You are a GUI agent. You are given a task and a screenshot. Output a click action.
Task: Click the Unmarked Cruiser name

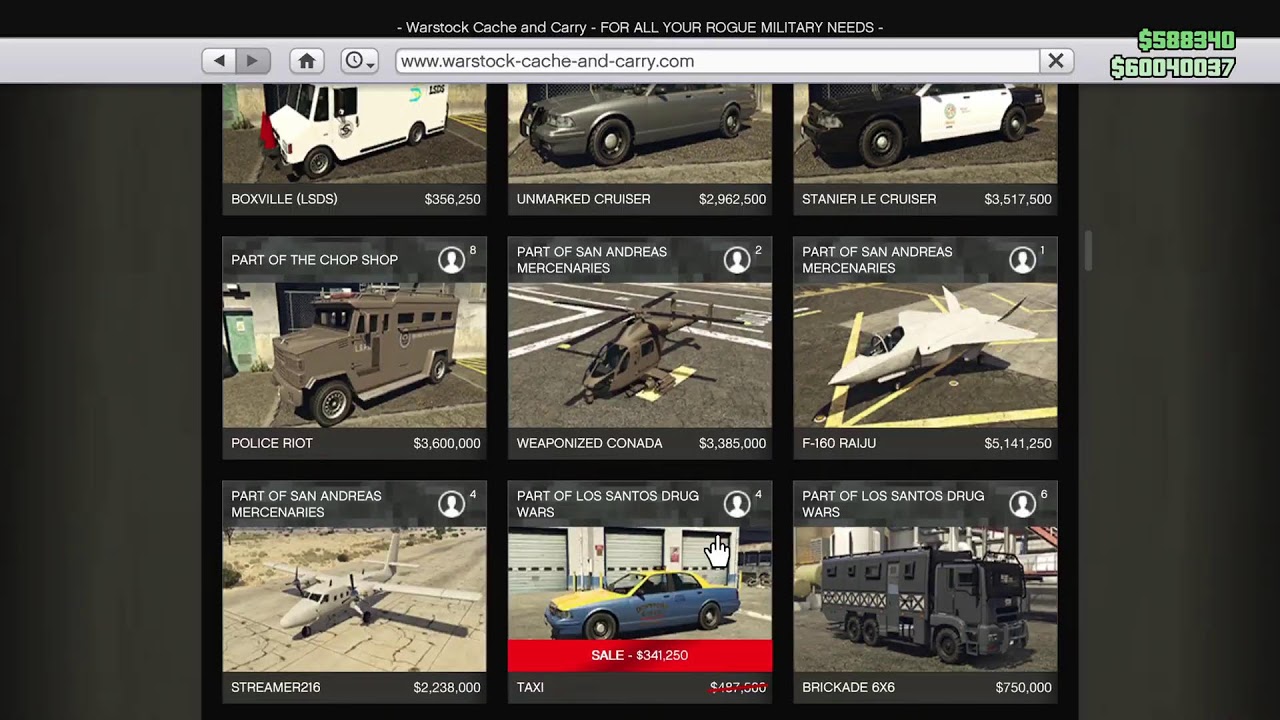pyautogui.click(x=583, y=199)
